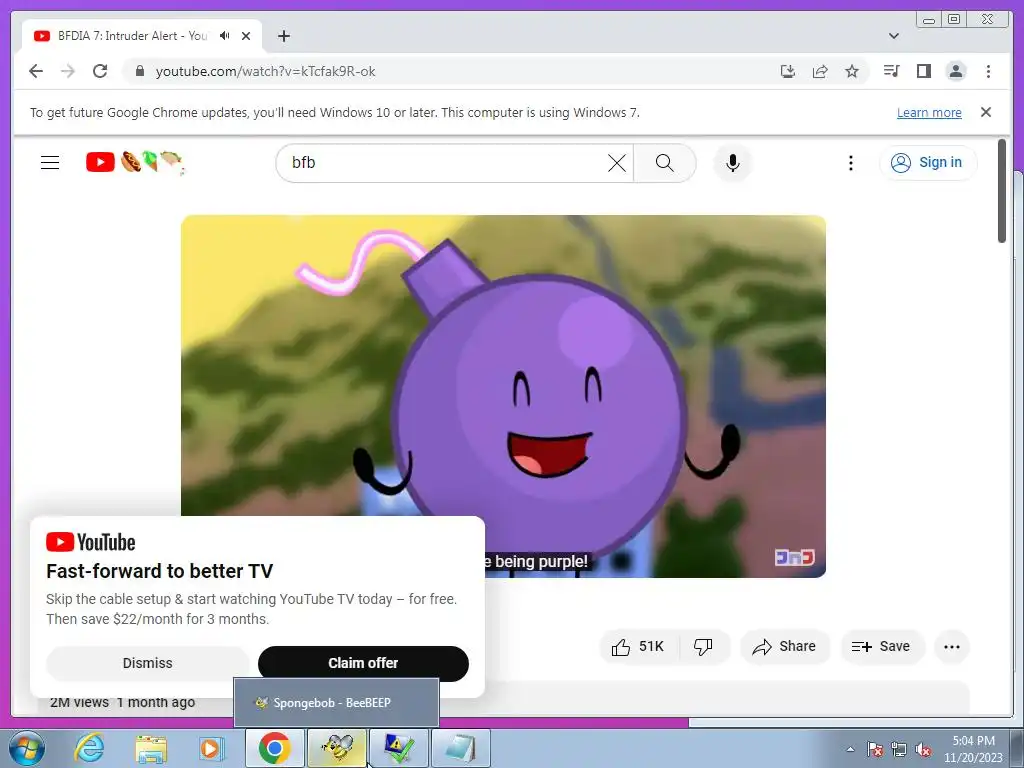Mute the tab via speaker icon
The image size is (1024, 768).
pos(225,36)
